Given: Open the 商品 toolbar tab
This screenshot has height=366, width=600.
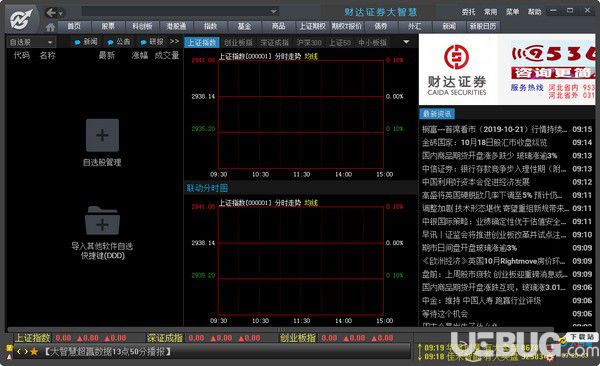Looking at the screenshot, I should coord(278,26).
